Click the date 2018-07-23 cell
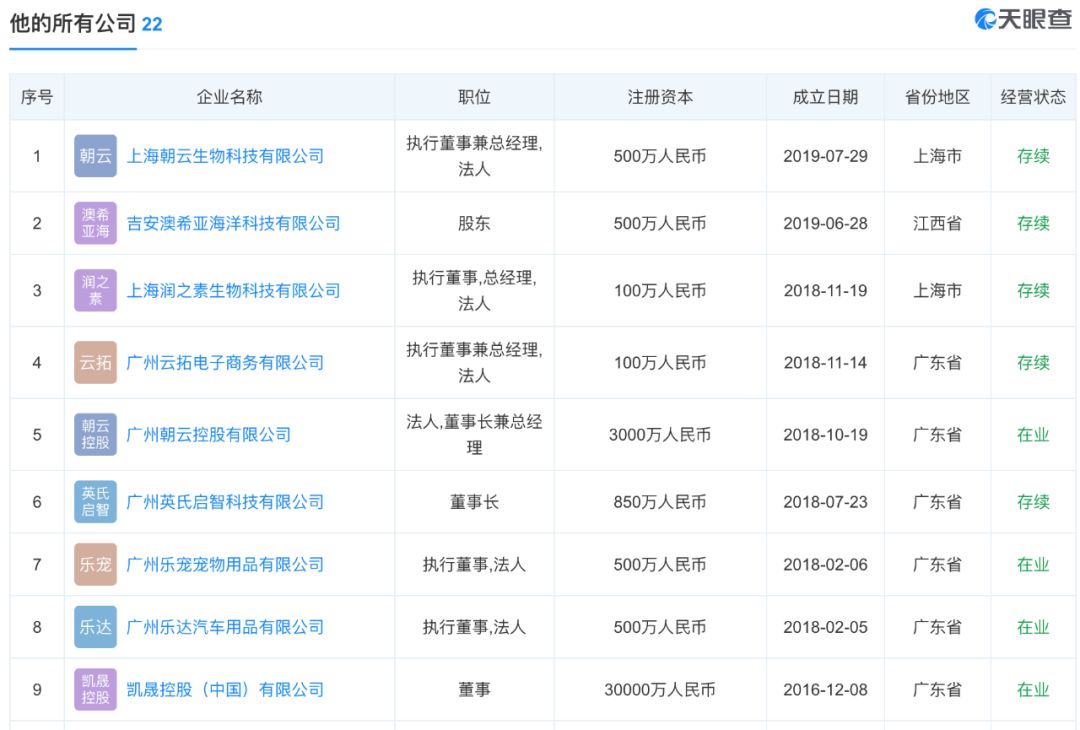Image resolution: width=1080 pixels, height=730 pixels. click(x=825, y=502)
